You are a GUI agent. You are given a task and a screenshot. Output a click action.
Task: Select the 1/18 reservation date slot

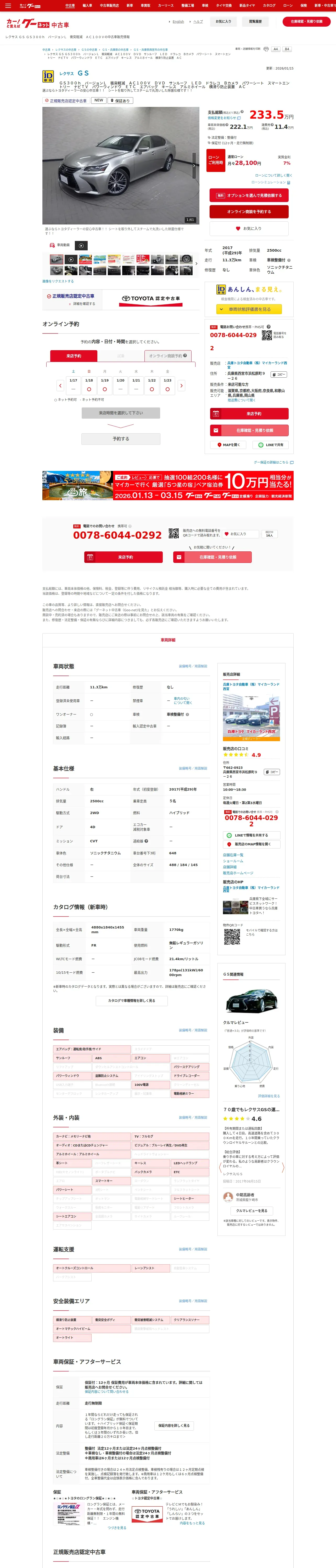pos(89,385)
